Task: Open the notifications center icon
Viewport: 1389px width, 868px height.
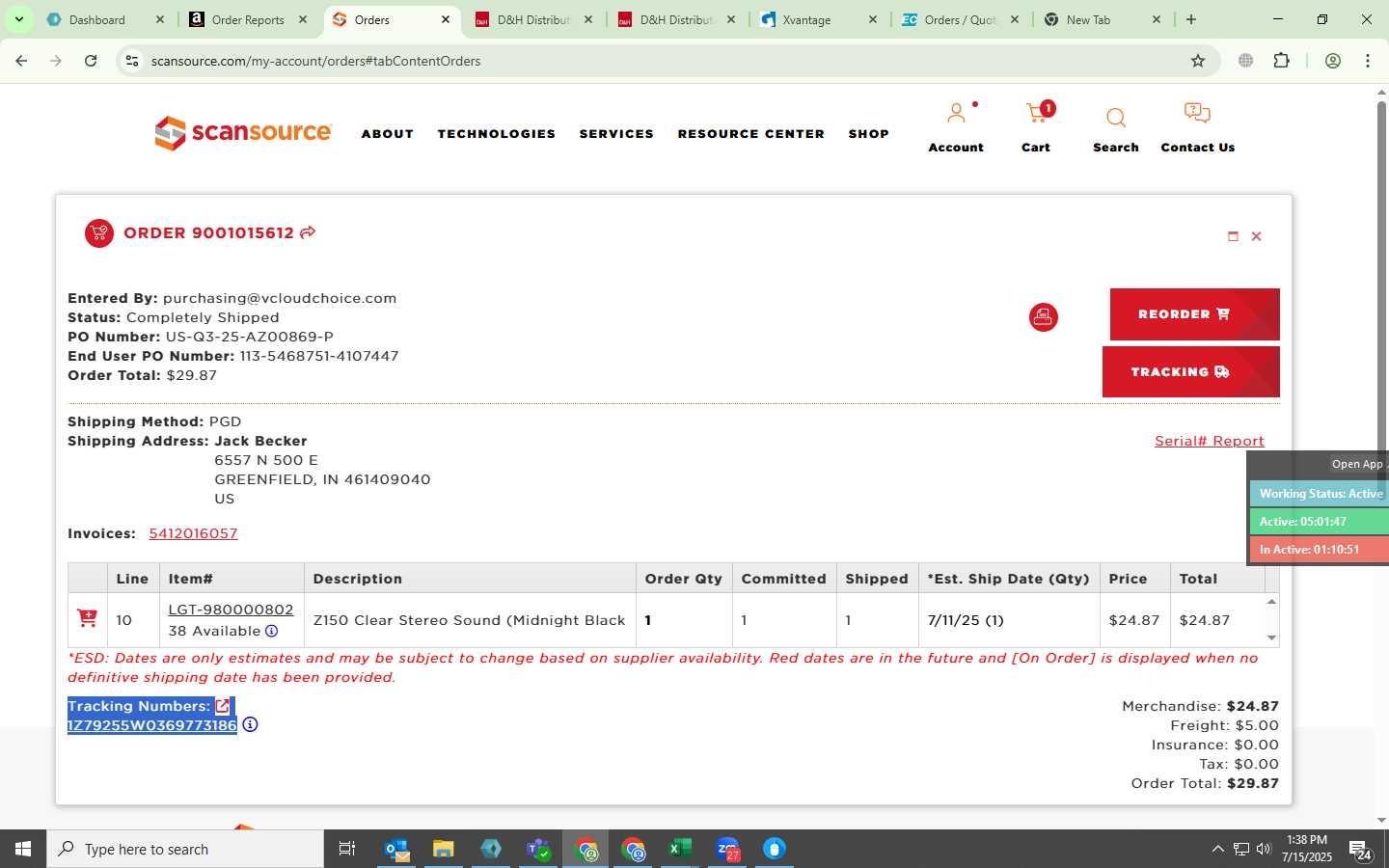Action: coord(1361,850)
